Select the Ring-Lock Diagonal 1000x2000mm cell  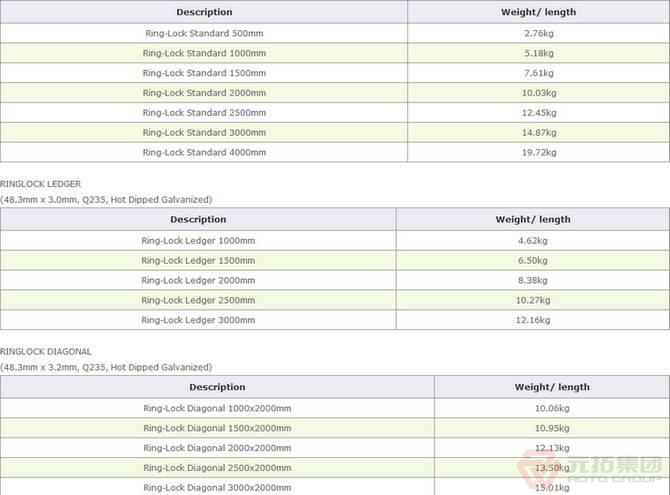(217, 408)
